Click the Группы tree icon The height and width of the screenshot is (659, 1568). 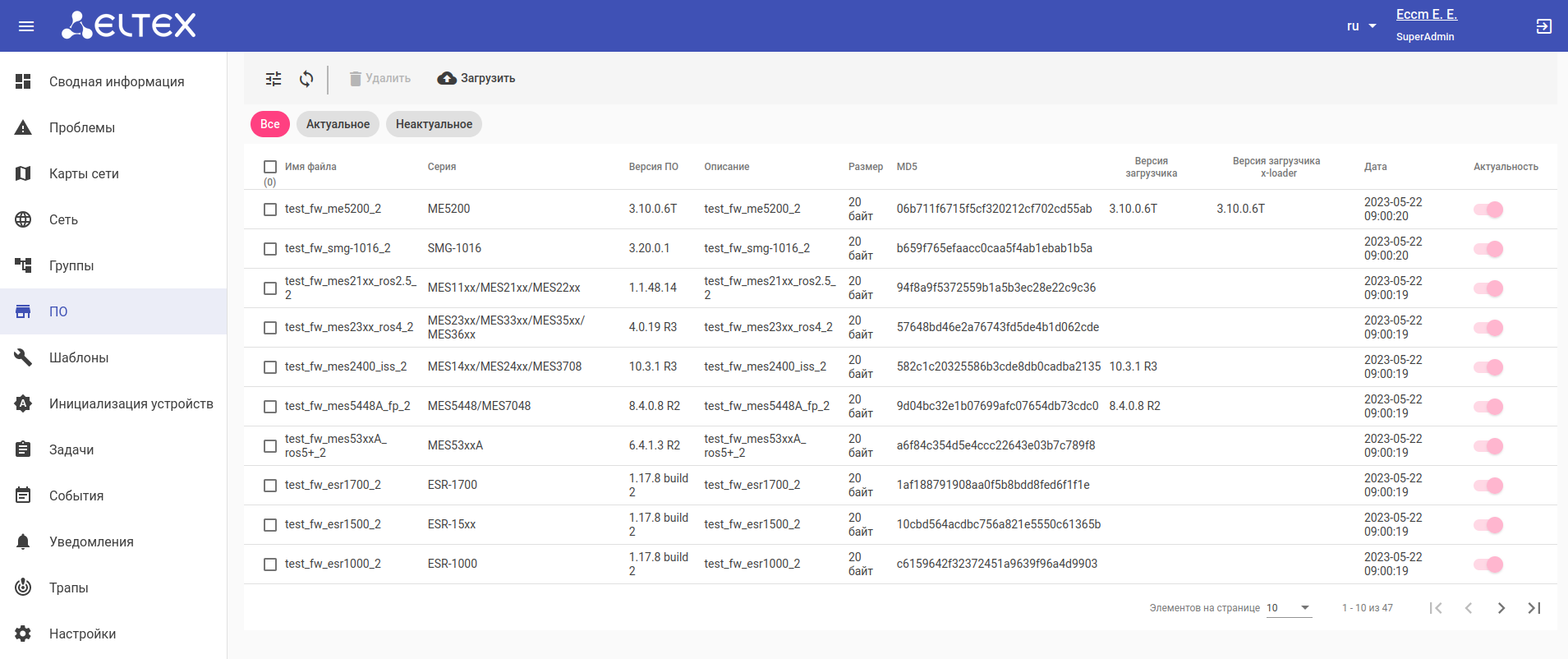pyautogui.click(x=23, y=265)
